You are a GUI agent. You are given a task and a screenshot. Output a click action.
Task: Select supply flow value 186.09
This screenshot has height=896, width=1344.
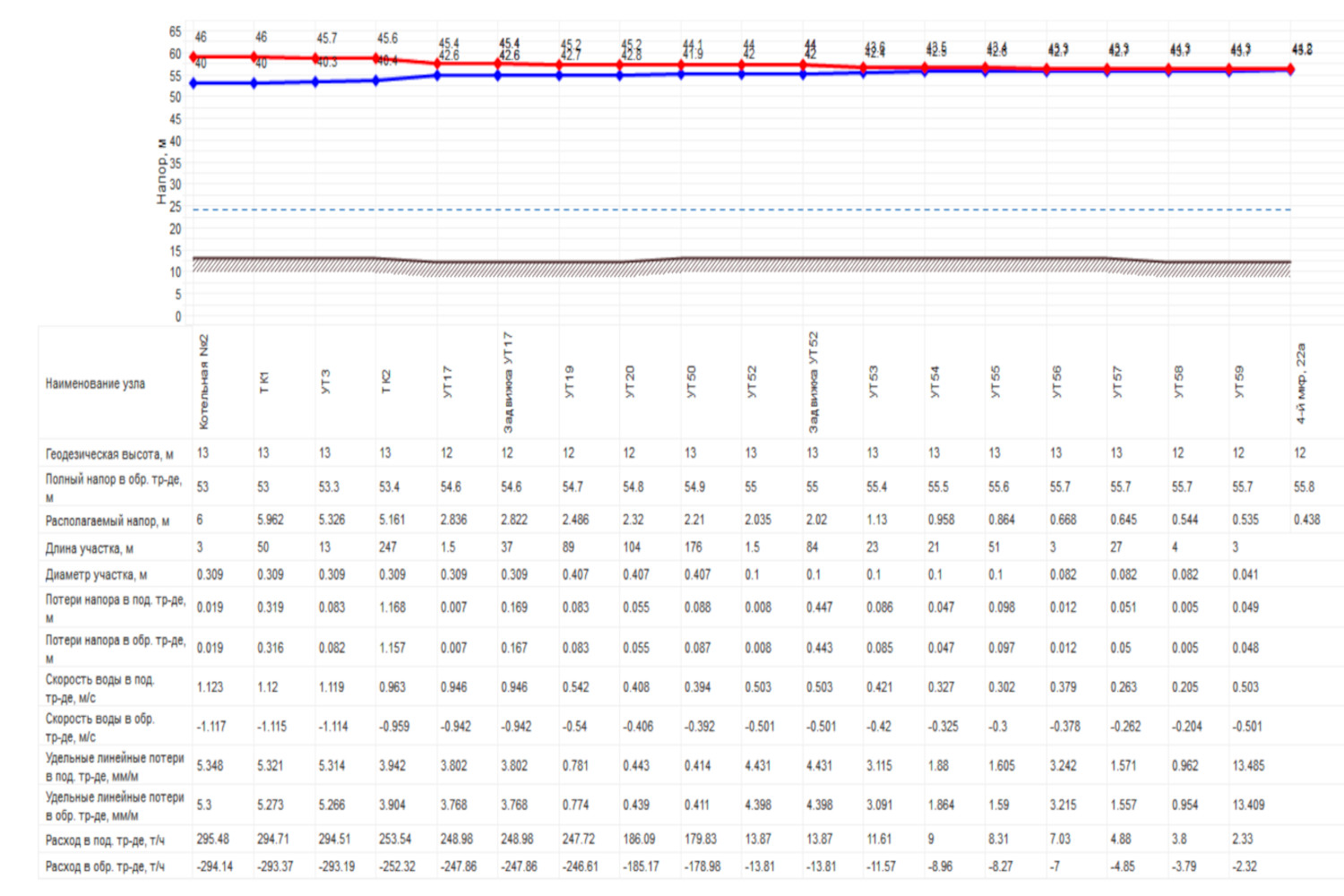(x=639, y=840)
